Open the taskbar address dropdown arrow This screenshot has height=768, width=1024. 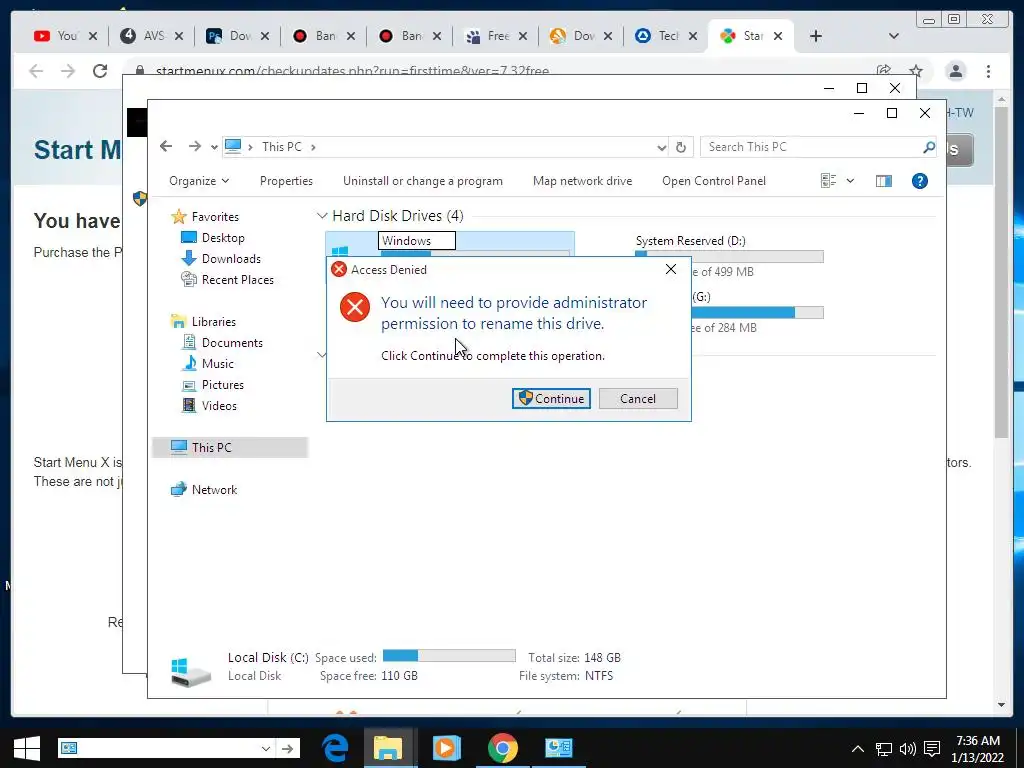pyautogui.click(x=266, y=748)
